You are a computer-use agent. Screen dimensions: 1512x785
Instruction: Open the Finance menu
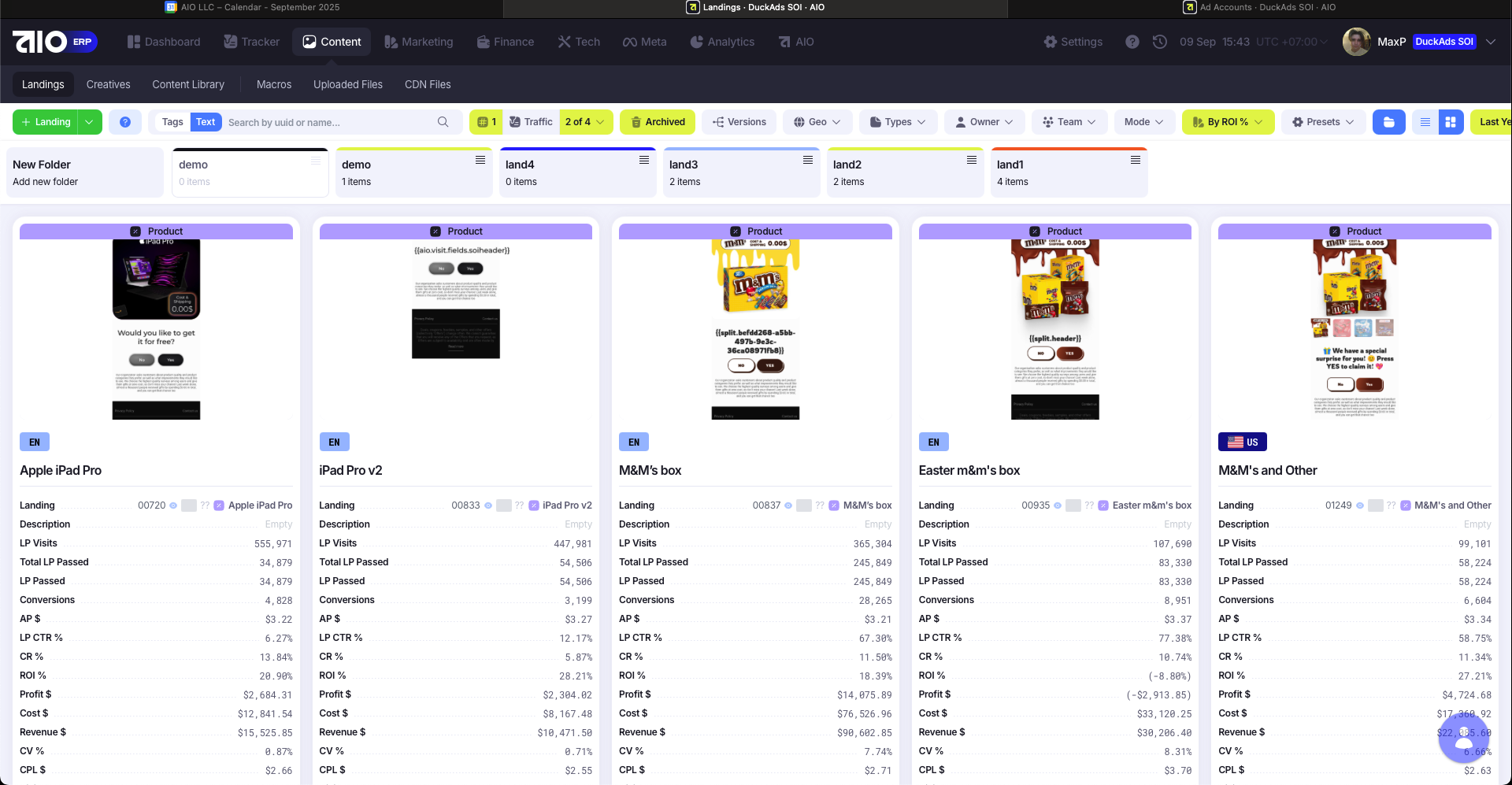click(x=506, y=42)
